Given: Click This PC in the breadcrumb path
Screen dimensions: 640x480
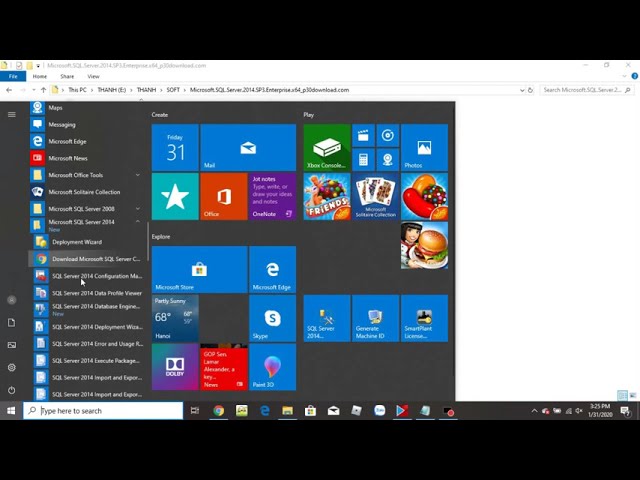Looking at the screenshot, I should (77, 90).
